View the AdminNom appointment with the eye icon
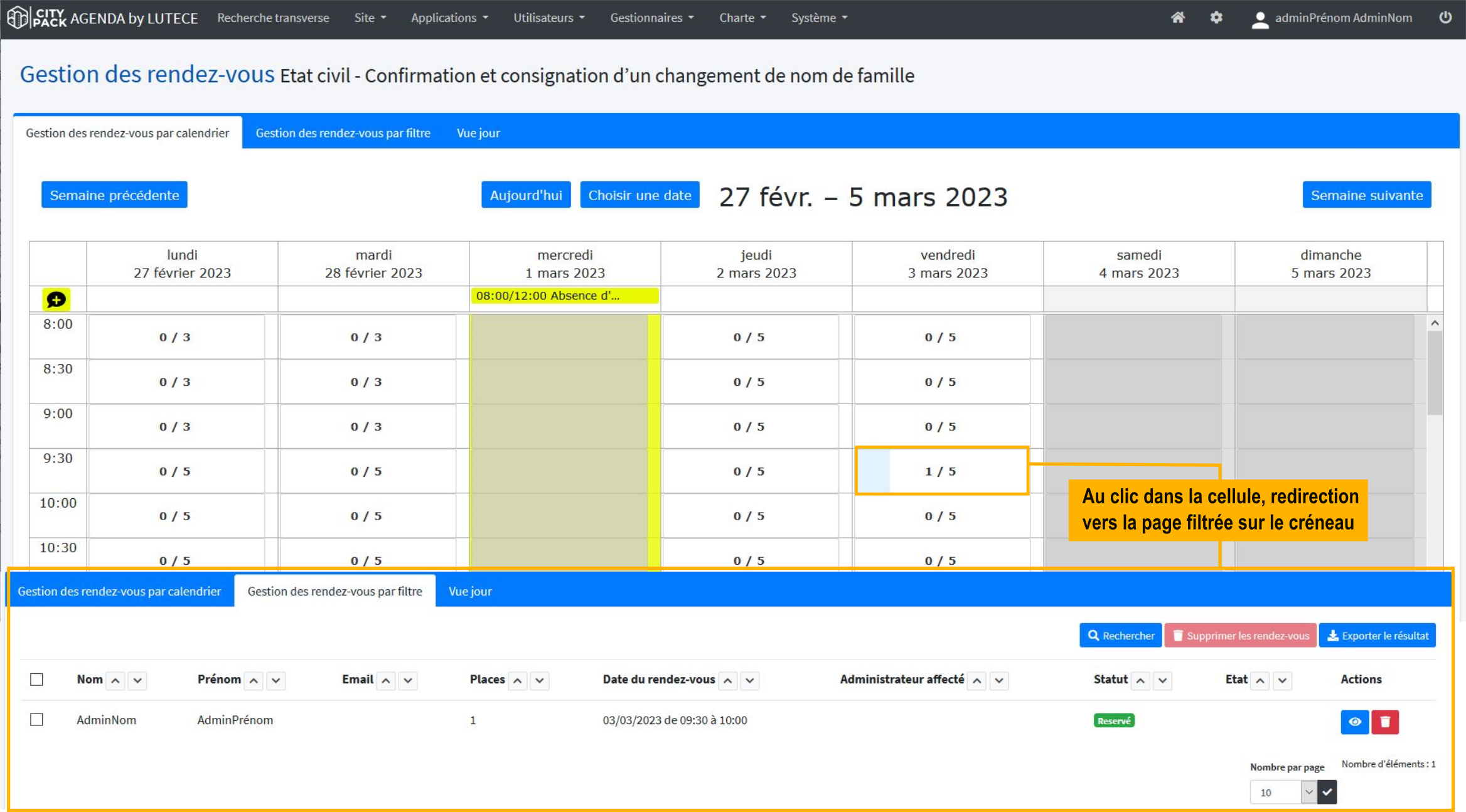The image size is (1466, 812). tap(1354, 722)
